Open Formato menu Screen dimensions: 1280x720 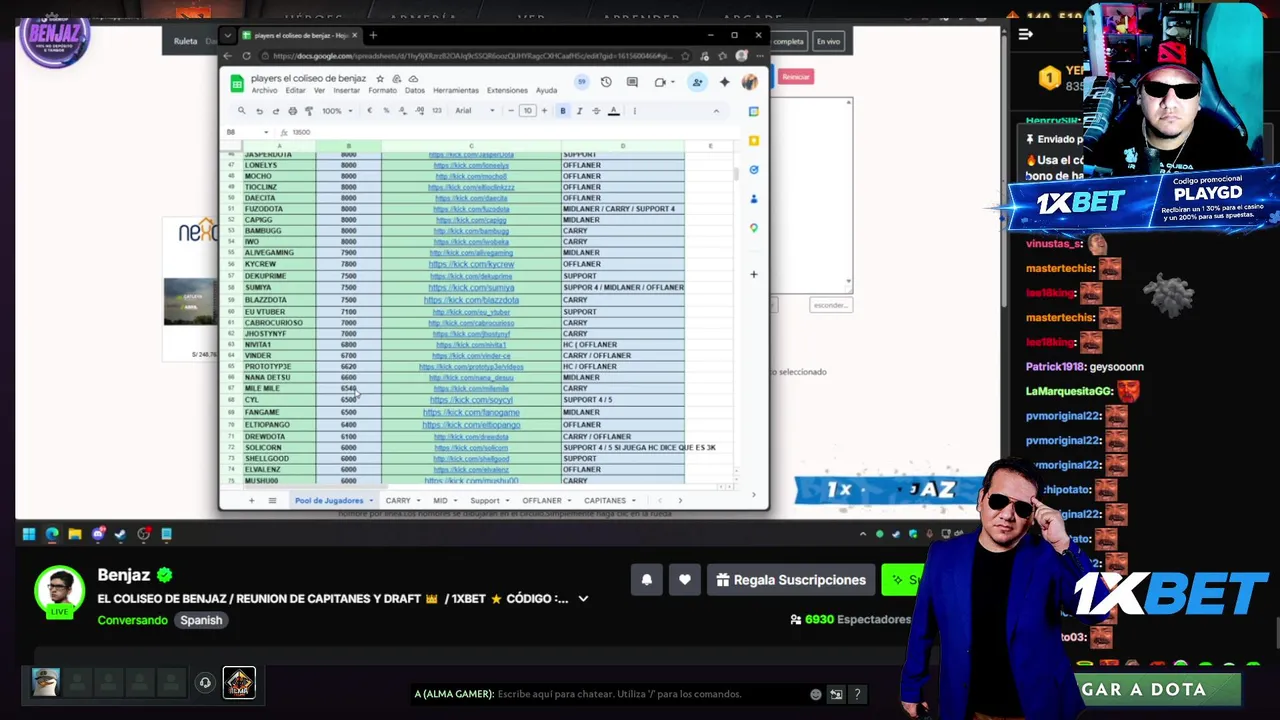[x=382, y=91]
